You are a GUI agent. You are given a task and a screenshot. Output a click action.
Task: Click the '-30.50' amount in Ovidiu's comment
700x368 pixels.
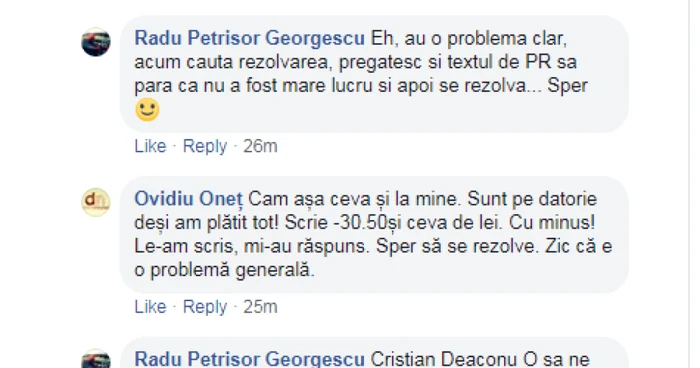361,222
